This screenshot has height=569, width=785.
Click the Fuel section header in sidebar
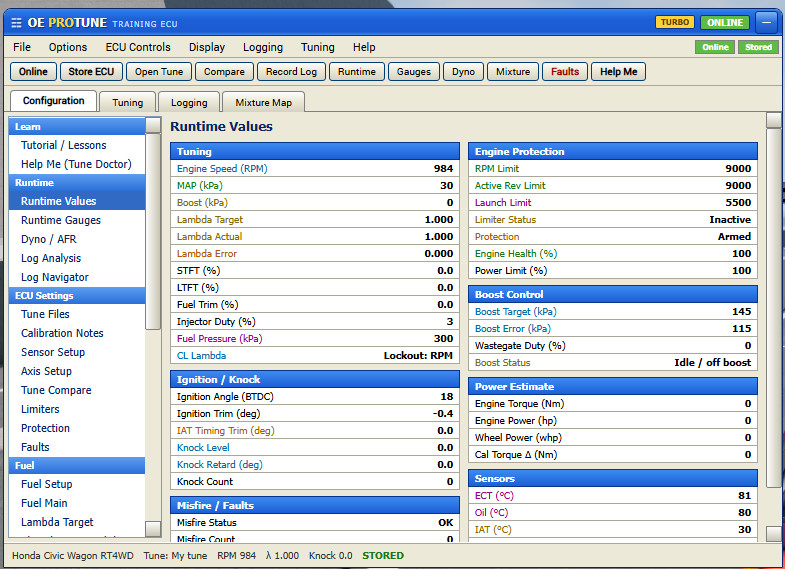77,466
